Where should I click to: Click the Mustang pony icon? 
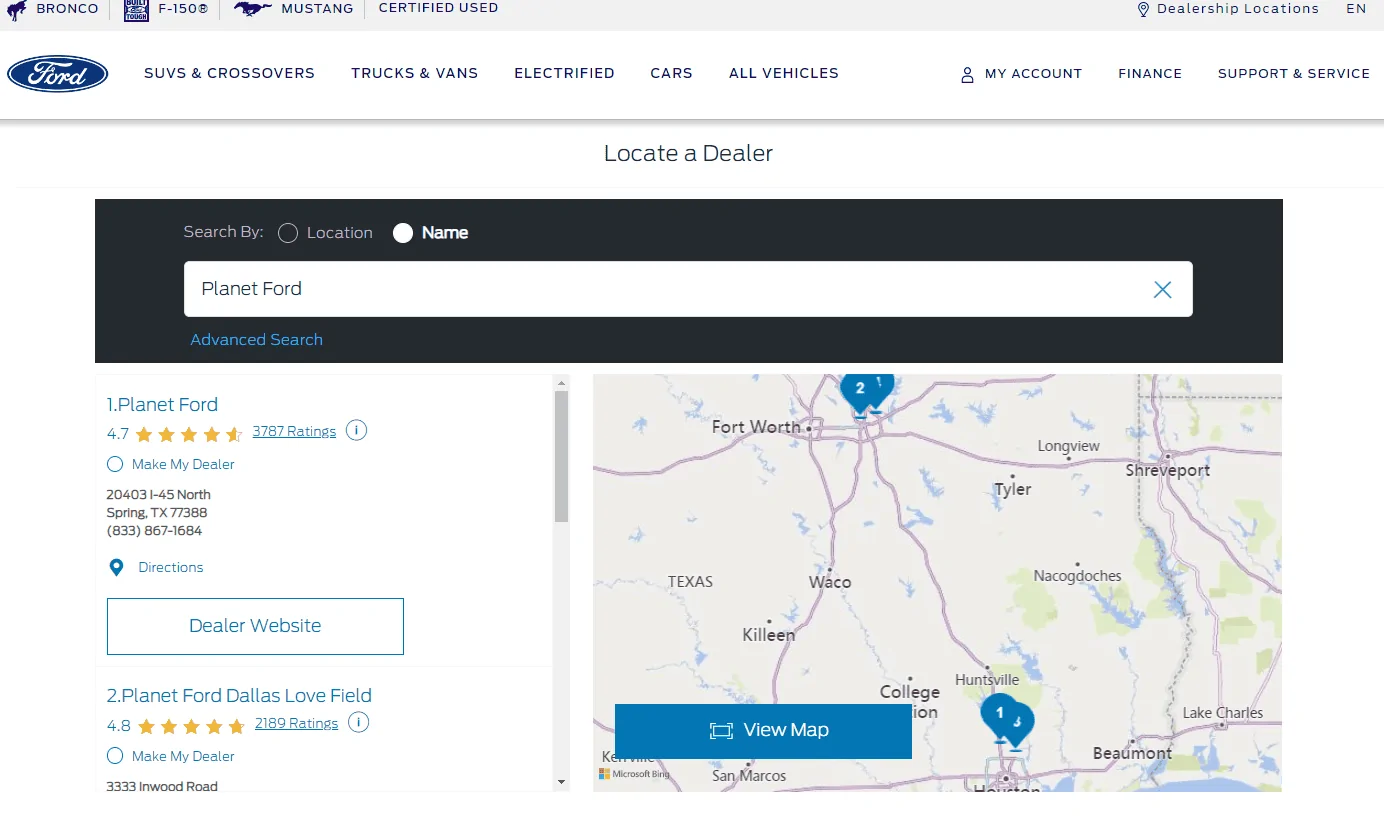(253, 9)
